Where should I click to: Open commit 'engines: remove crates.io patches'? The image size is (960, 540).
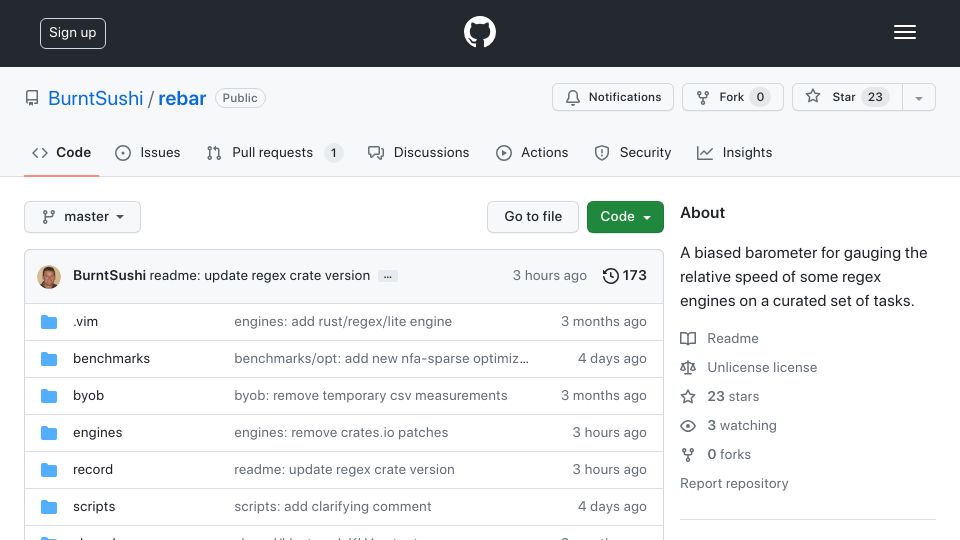(x=341, y=432)
